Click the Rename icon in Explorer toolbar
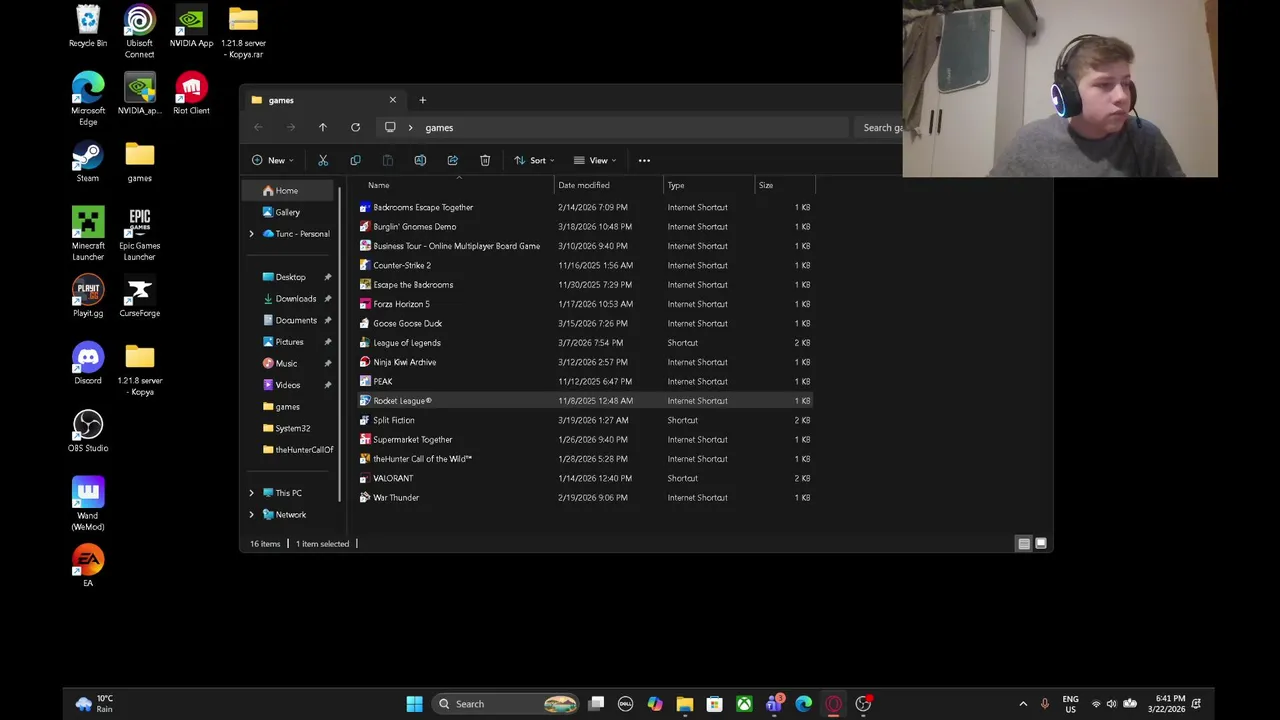The height and width of the screenshot is (720, 1280). point(420,160)
